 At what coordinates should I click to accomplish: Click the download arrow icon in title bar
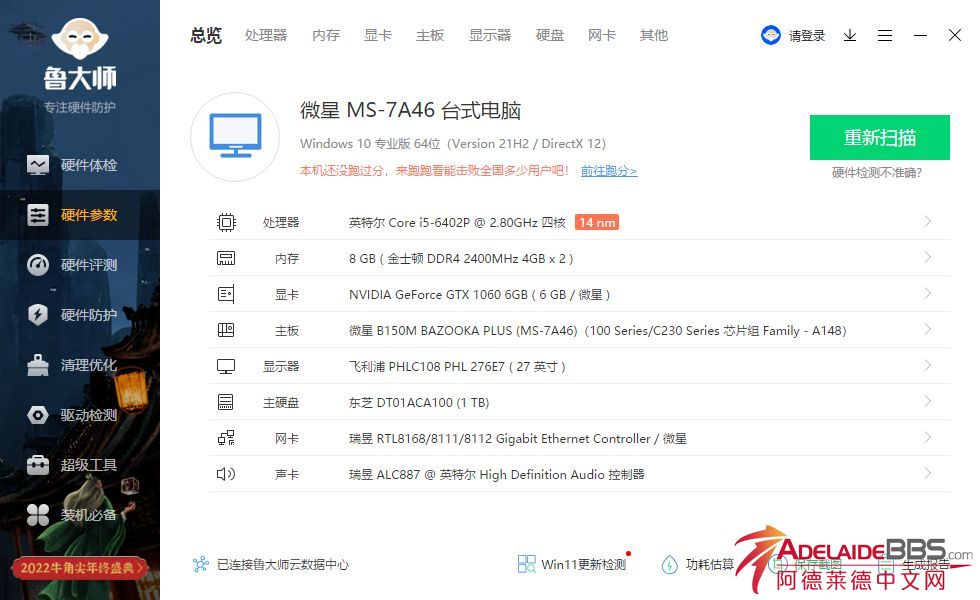click(x=850, y=35)
